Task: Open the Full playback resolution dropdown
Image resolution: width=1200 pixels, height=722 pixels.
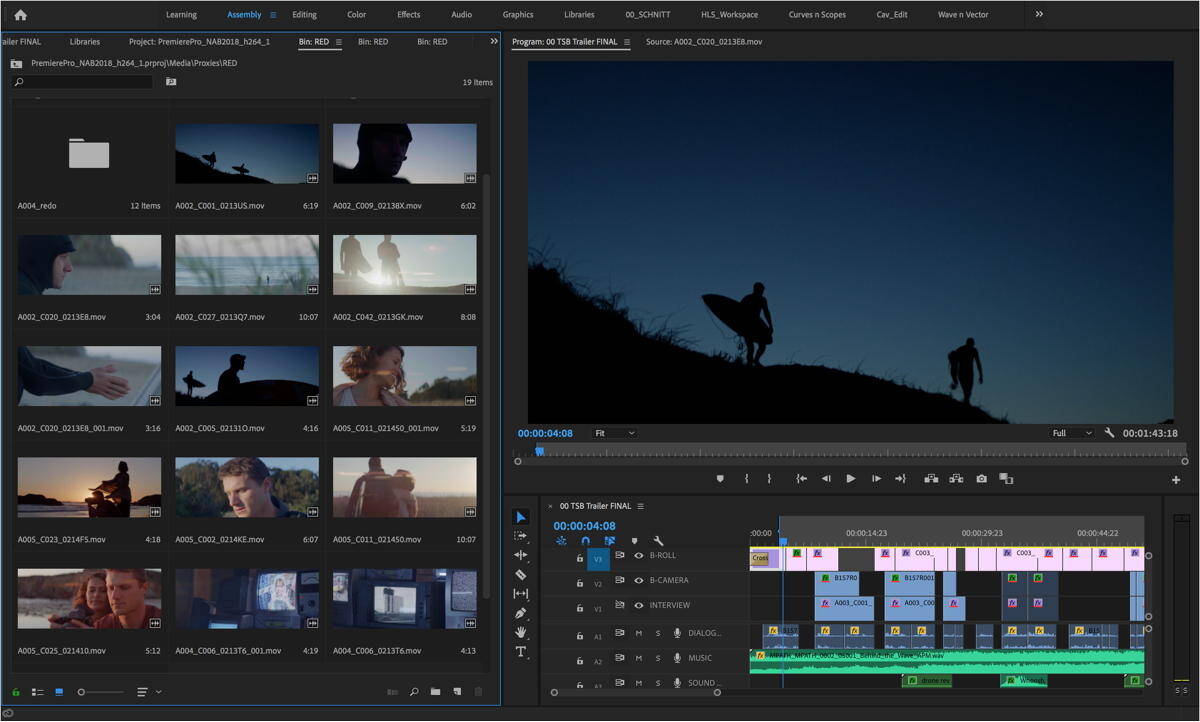Action: point(1072,433)
